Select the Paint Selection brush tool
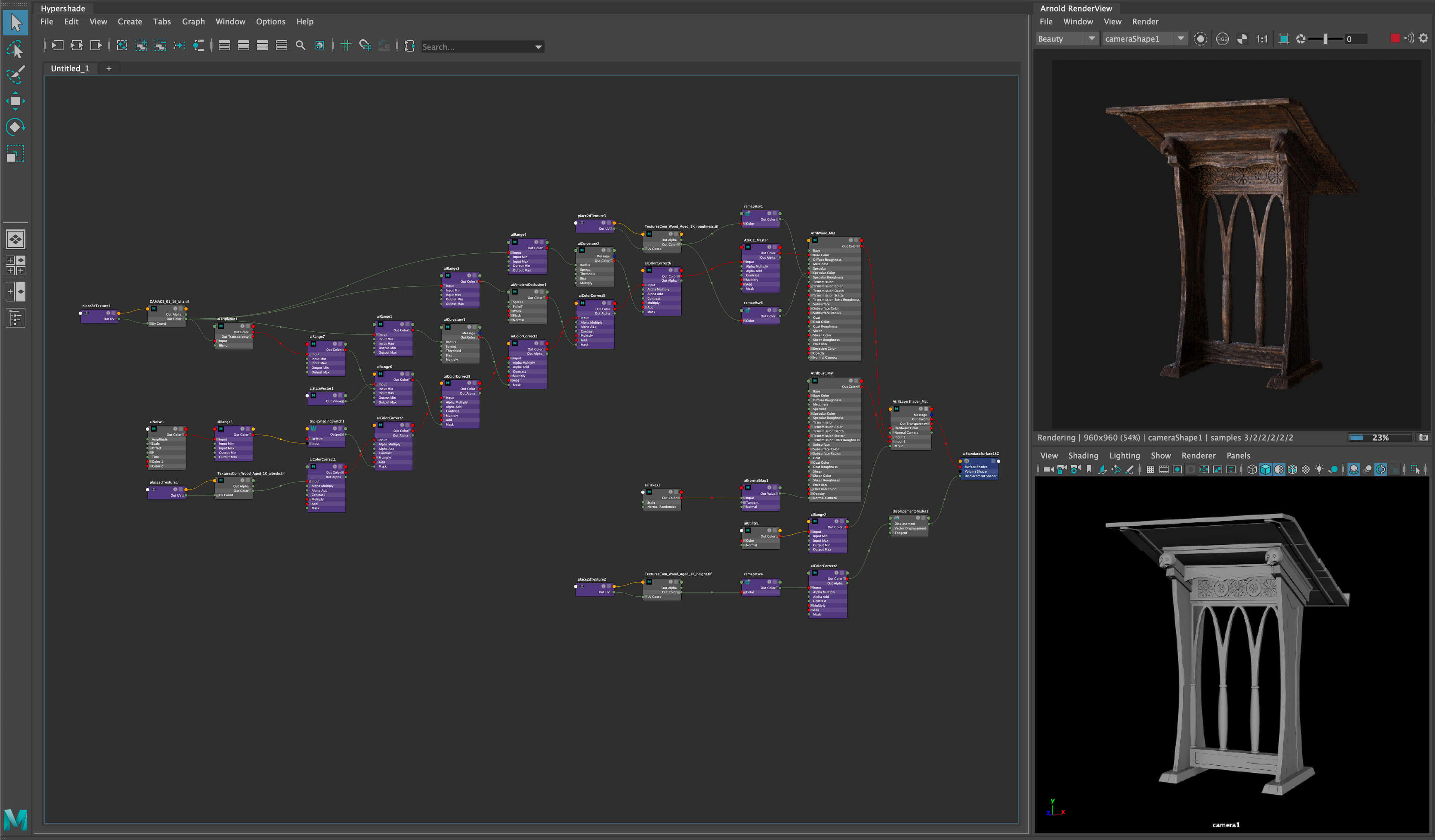1435x840 pixels. click(x=15, y=75)
